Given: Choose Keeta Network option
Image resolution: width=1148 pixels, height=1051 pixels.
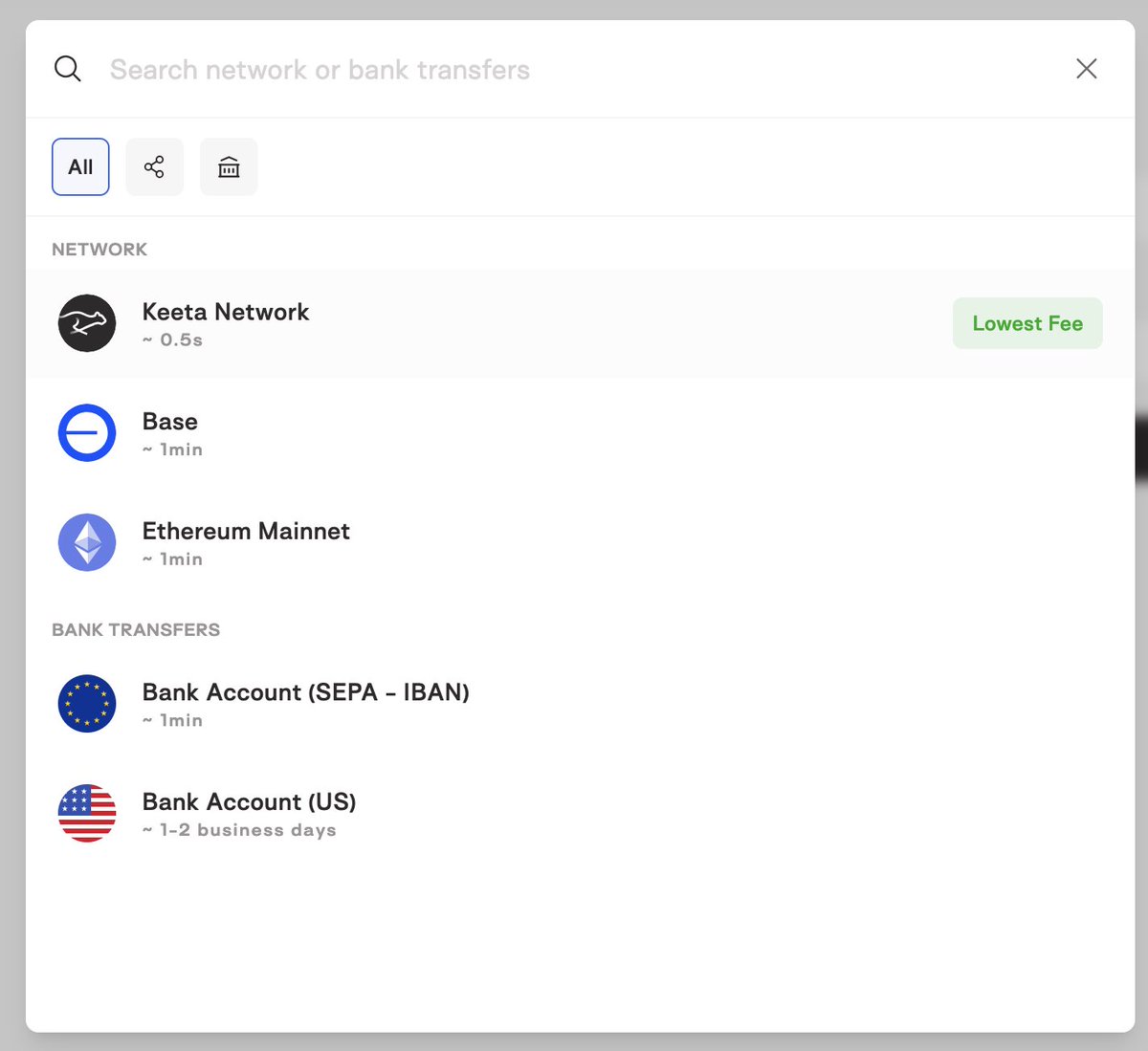Looking at the screenshot, I should 580,323.
